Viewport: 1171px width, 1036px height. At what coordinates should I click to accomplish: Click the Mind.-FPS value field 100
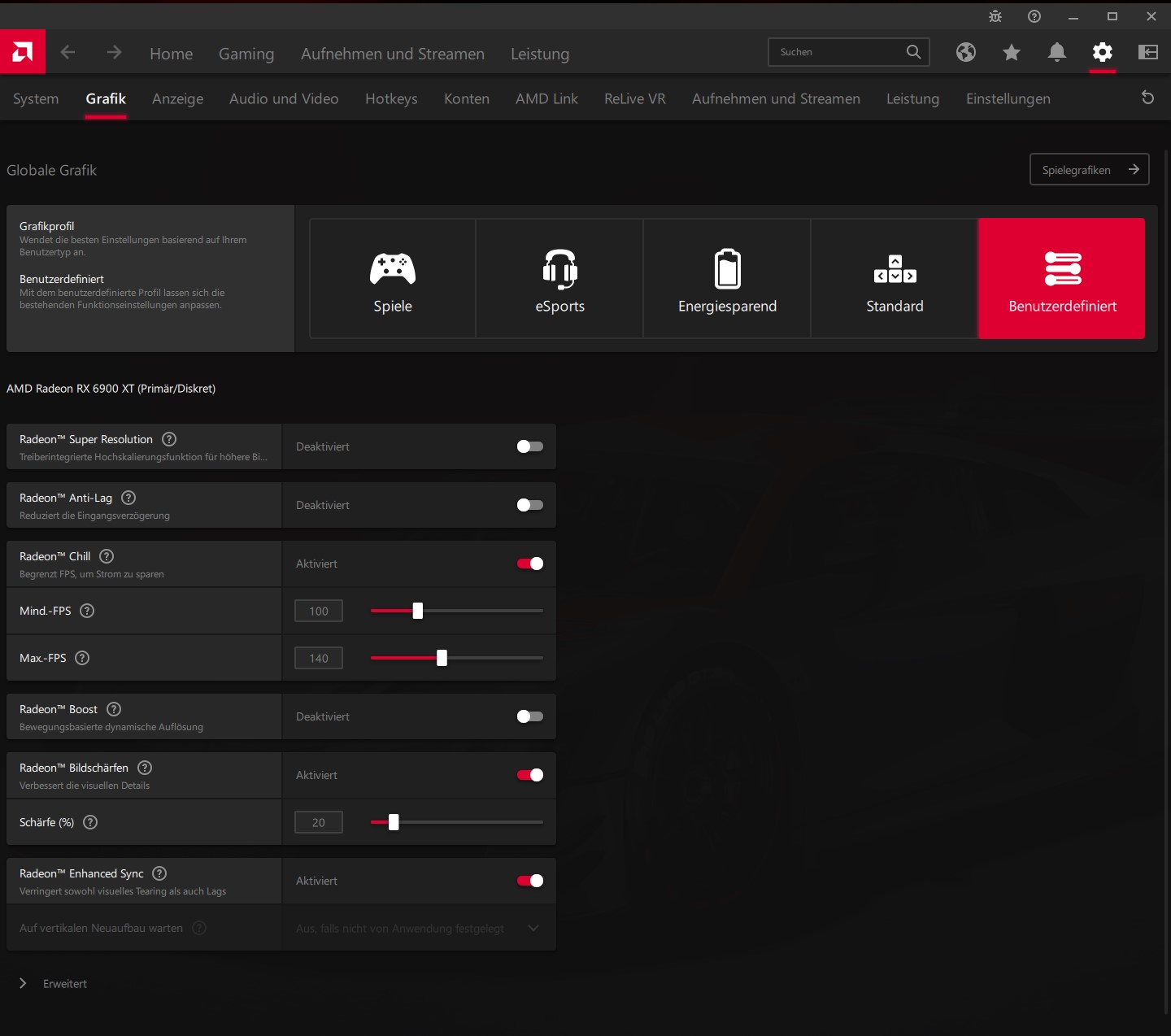[319, 611]
